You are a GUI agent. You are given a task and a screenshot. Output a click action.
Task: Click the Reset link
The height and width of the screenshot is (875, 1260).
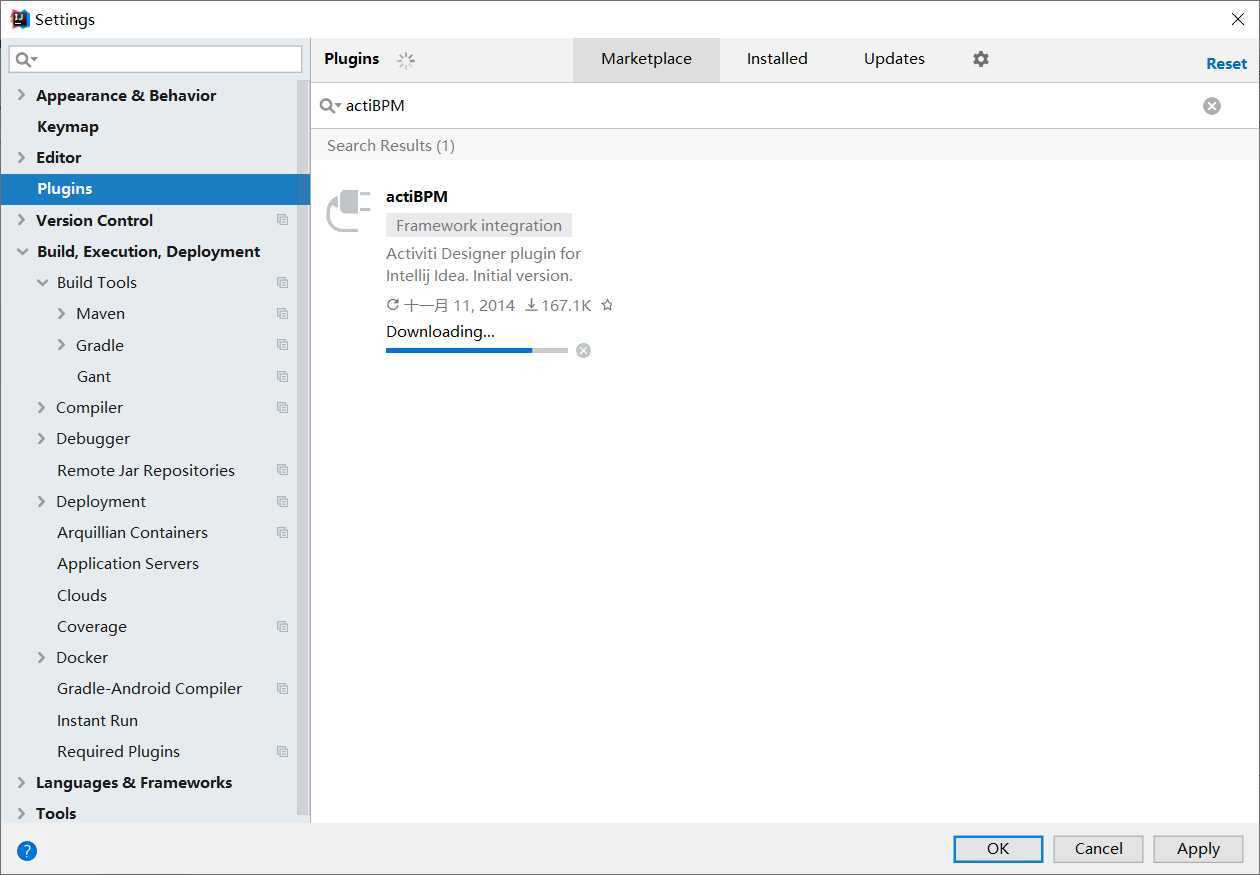1225,64
